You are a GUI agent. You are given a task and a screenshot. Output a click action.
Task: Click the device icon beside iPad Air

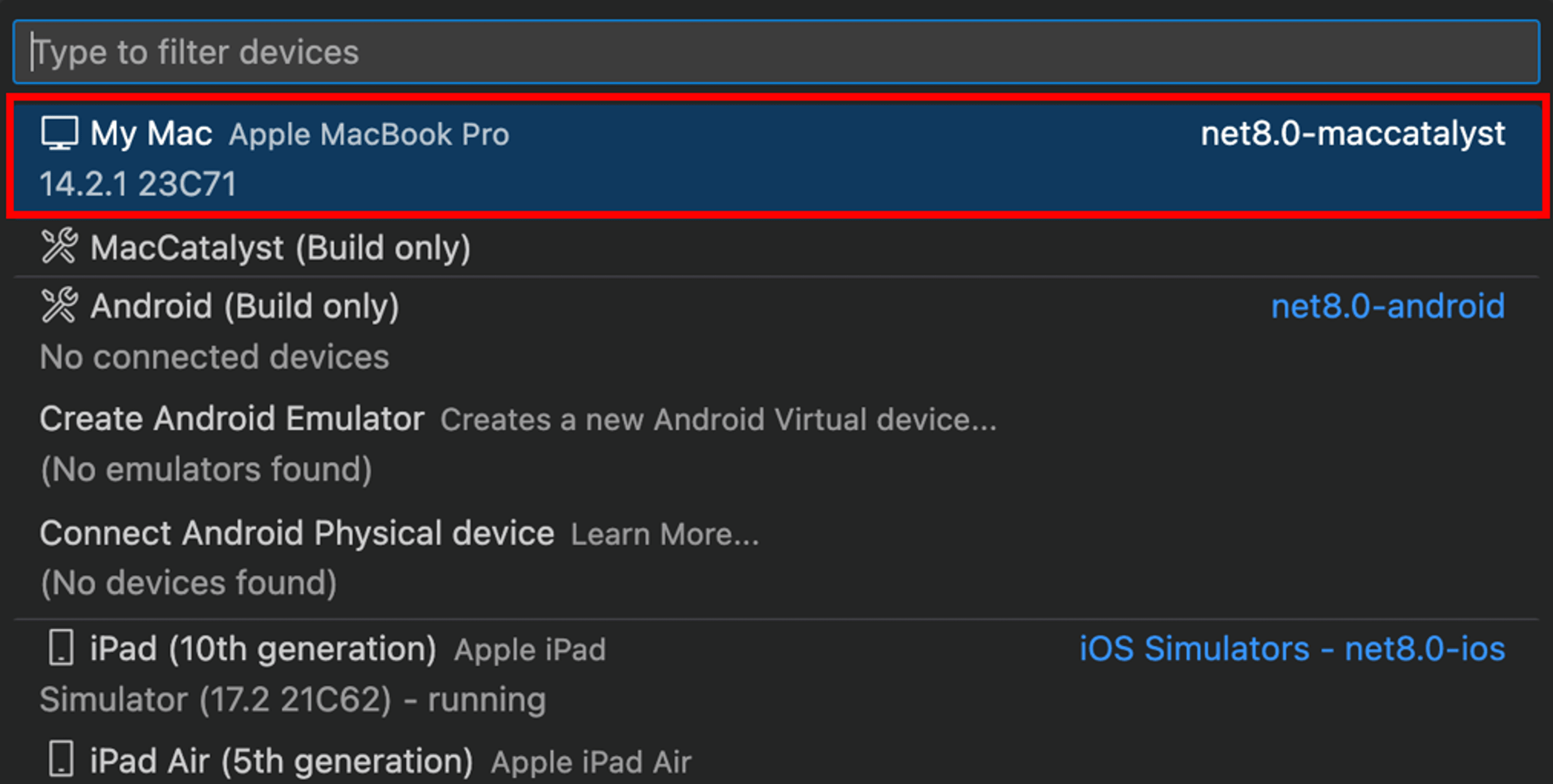(61, 759)
